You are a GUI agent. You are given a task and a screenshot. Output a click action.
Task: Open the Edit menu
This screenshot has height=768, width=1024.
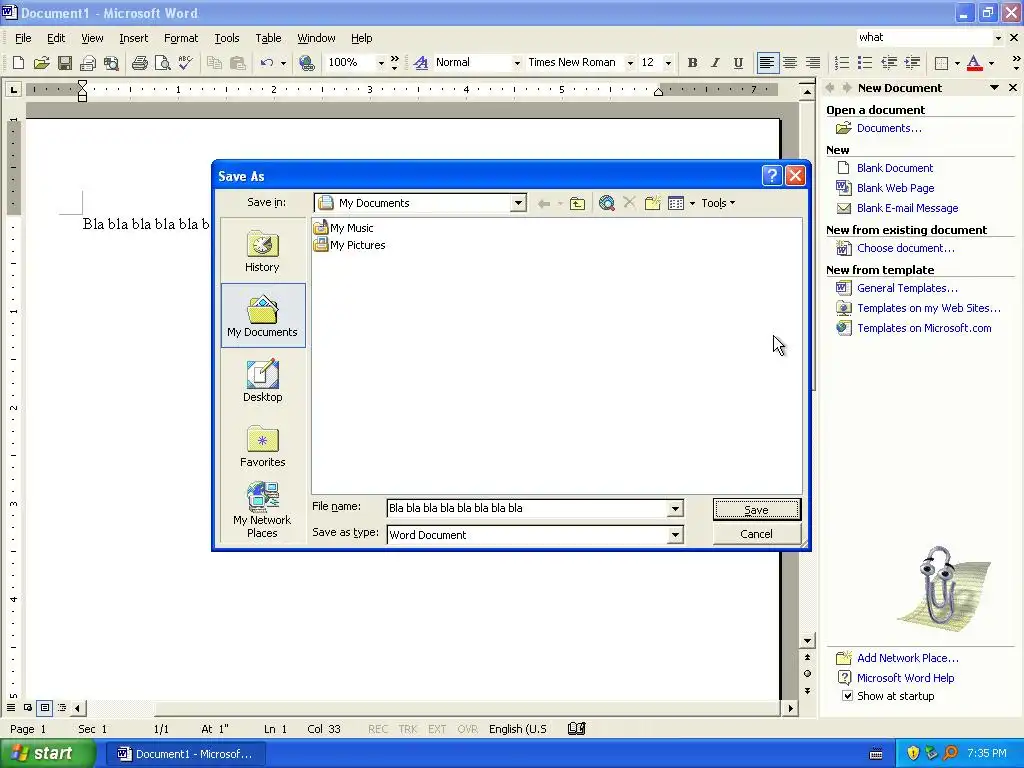(56, 38)
